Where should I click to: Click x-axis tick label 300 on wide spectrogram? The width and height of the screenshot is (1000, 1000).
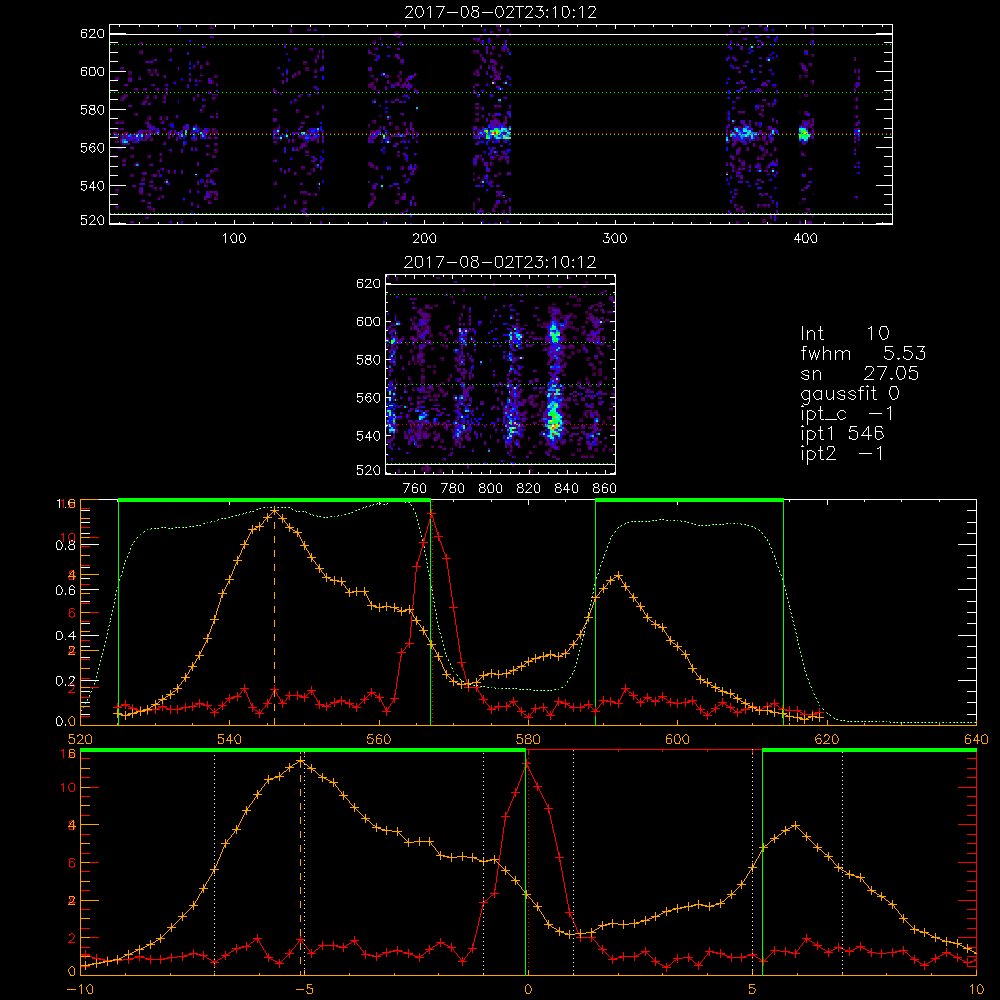[x=615, y=239]
